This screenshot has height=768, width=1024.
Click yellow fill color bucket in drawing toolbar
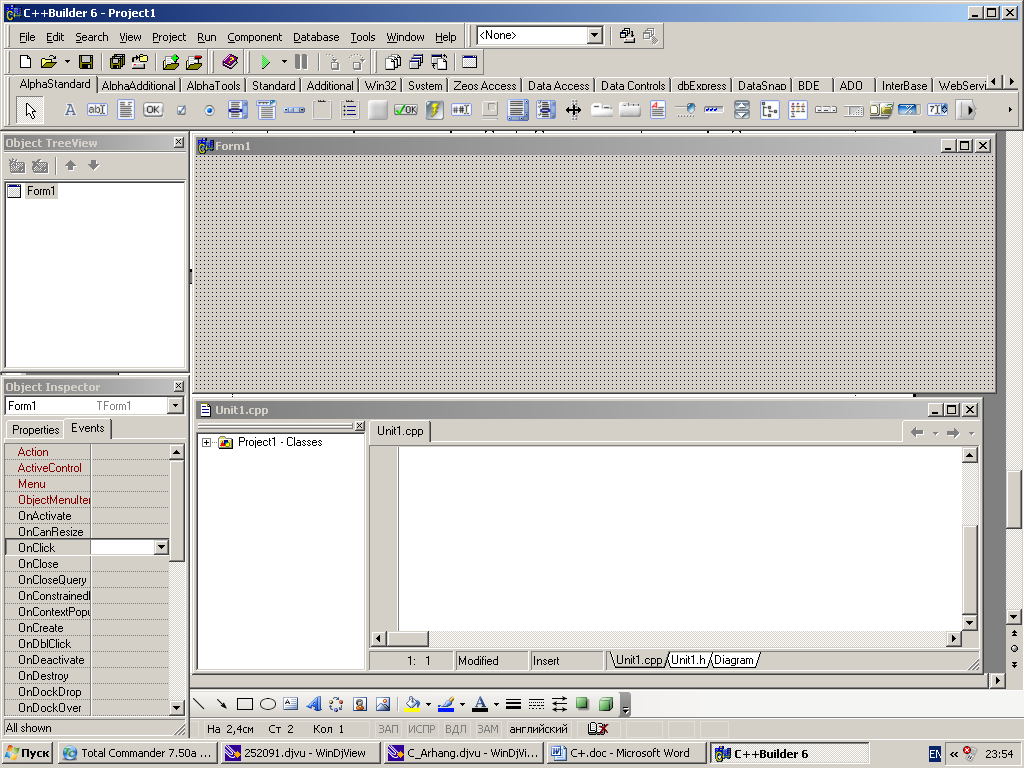pyautogui.click(x=413, y=704)
